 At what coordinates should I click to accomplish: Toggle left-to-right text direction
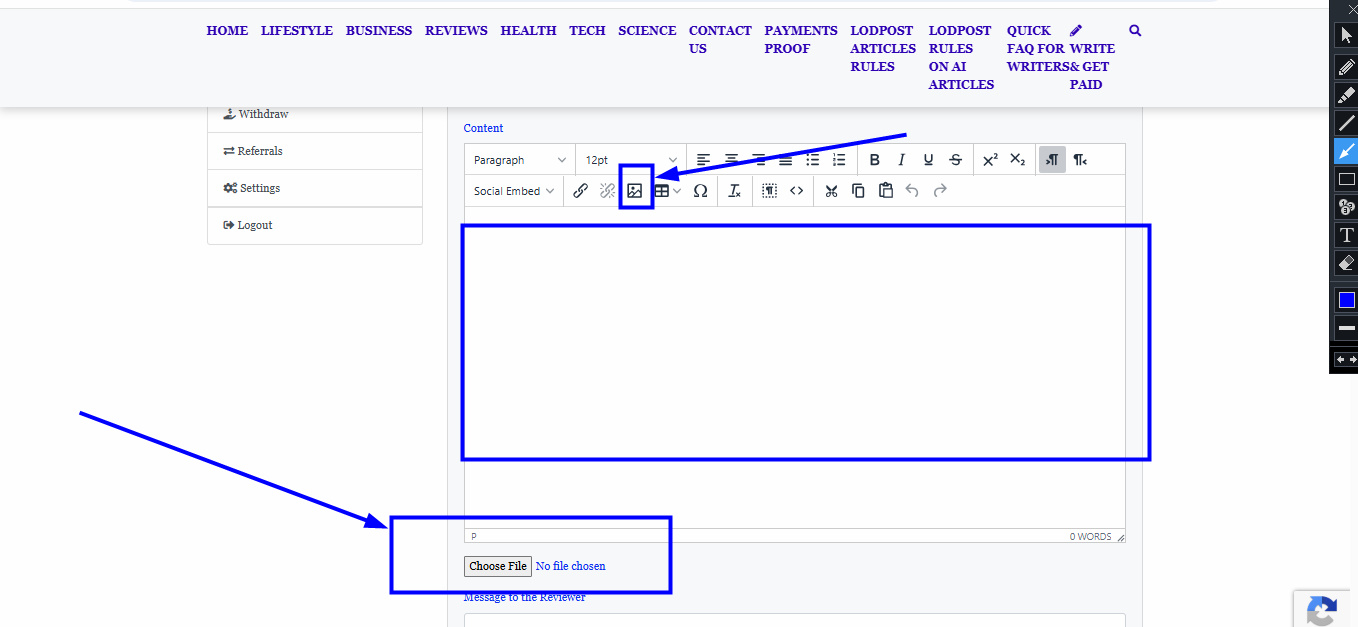(x=1052, y=160)
